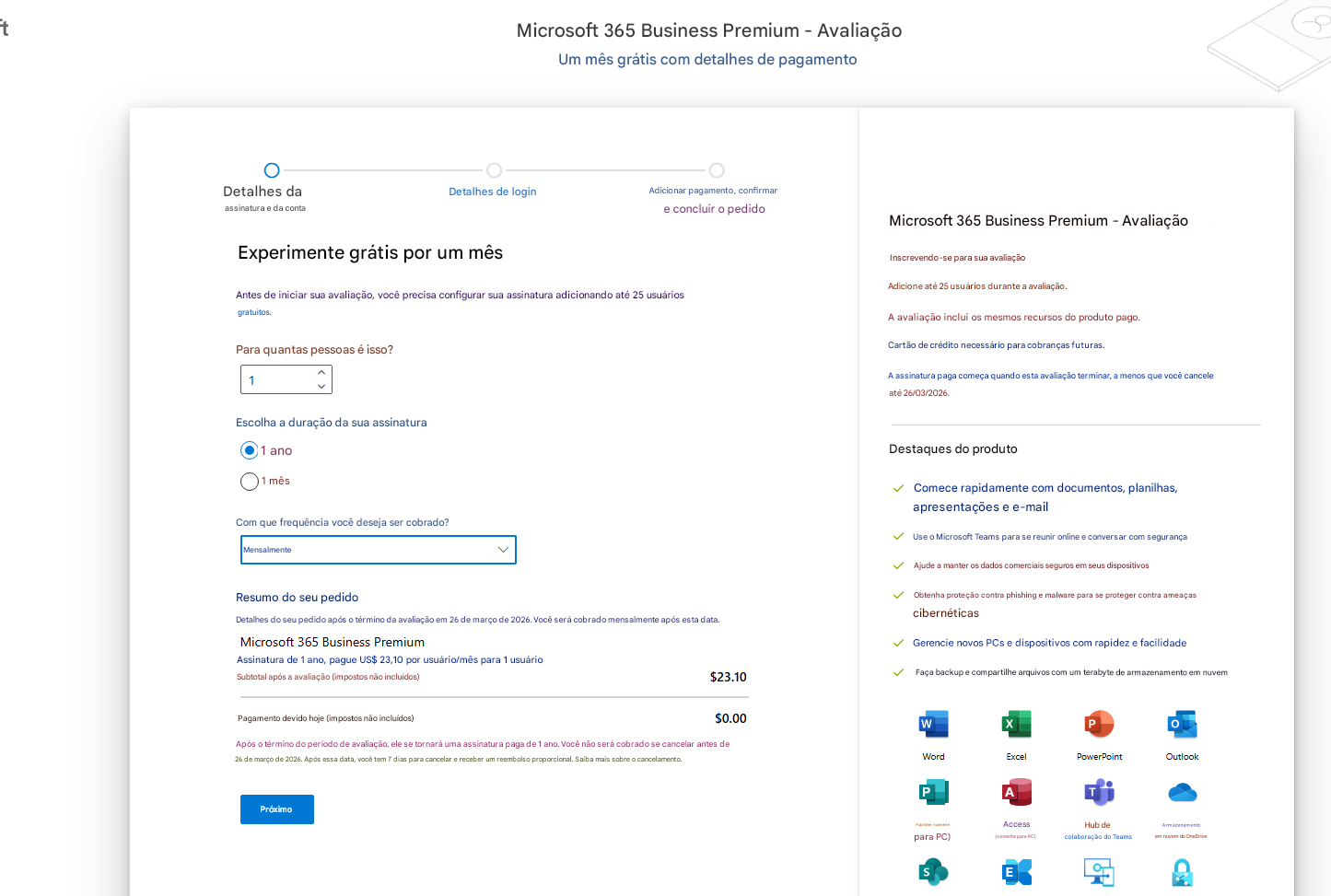Click the Word app icon

[933, 724]
